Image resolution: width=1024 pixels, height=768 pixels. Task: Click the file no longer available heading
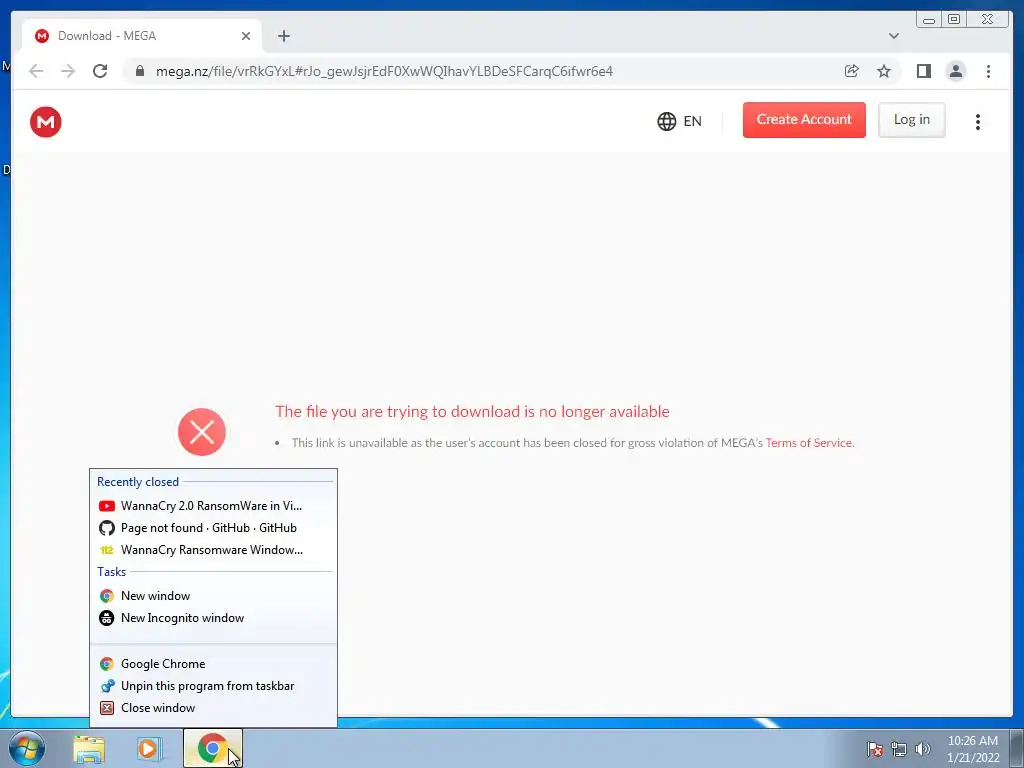[472, 411]
